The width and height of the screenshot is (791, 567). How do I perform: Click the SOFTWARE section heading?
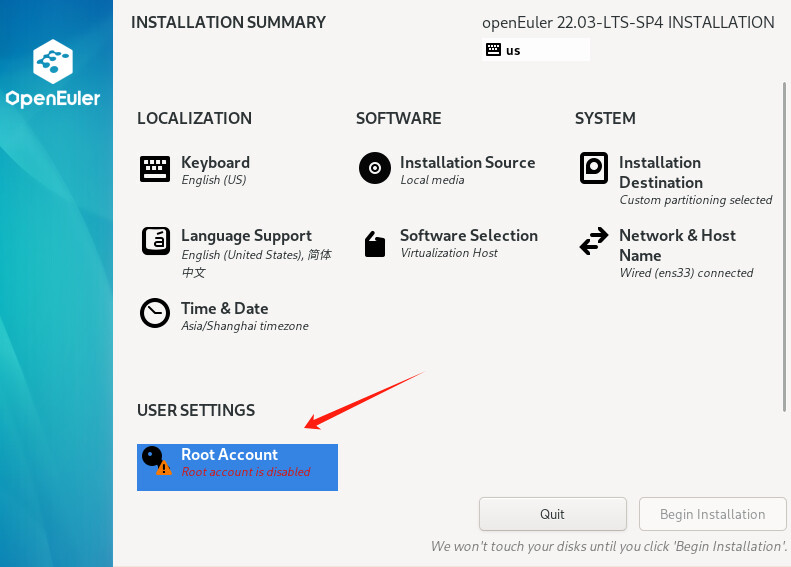pyautogui.click(x=399, y=118)
